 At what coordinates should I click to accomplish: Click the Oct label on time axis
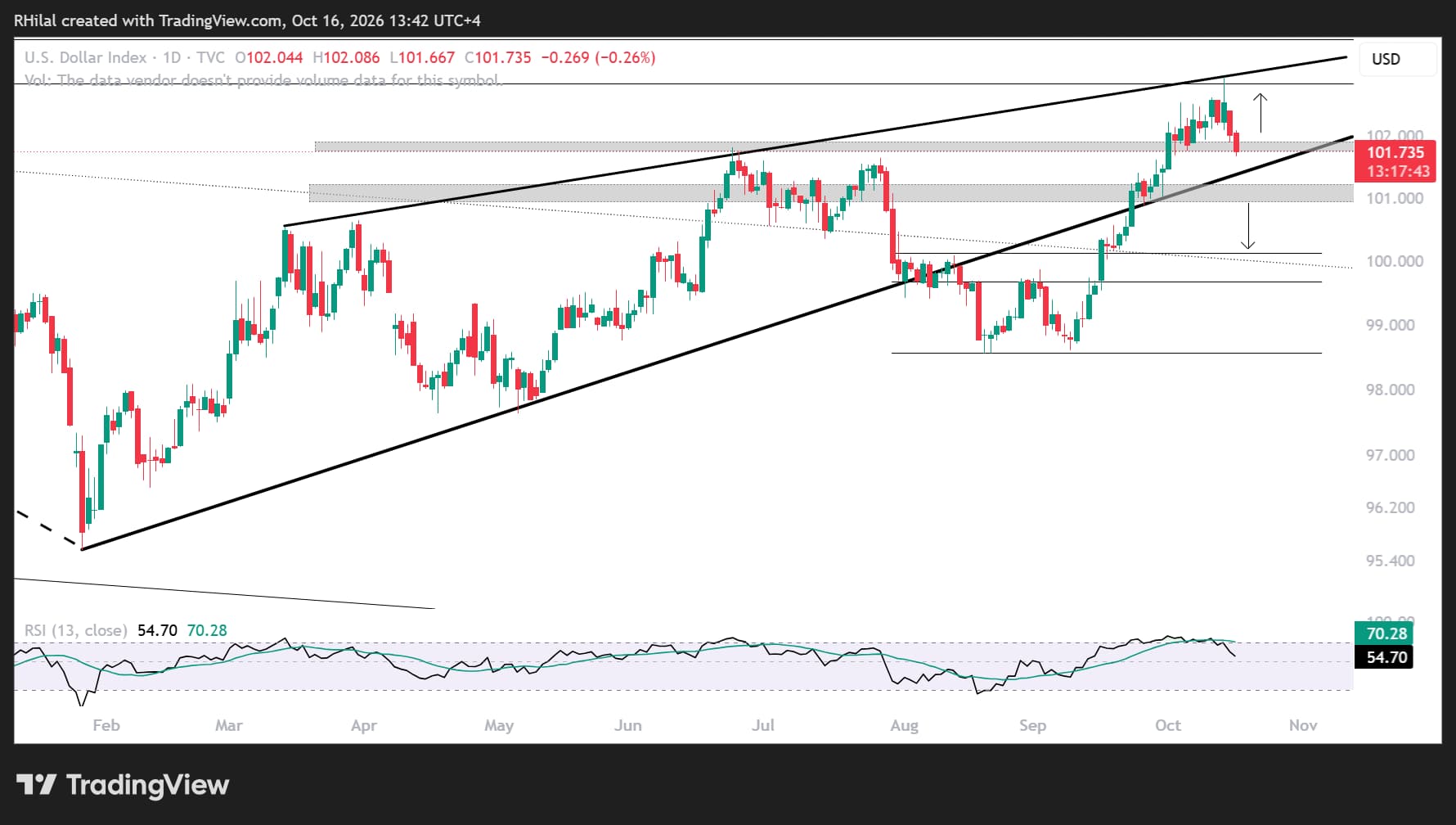click(x=1168, y=725)
